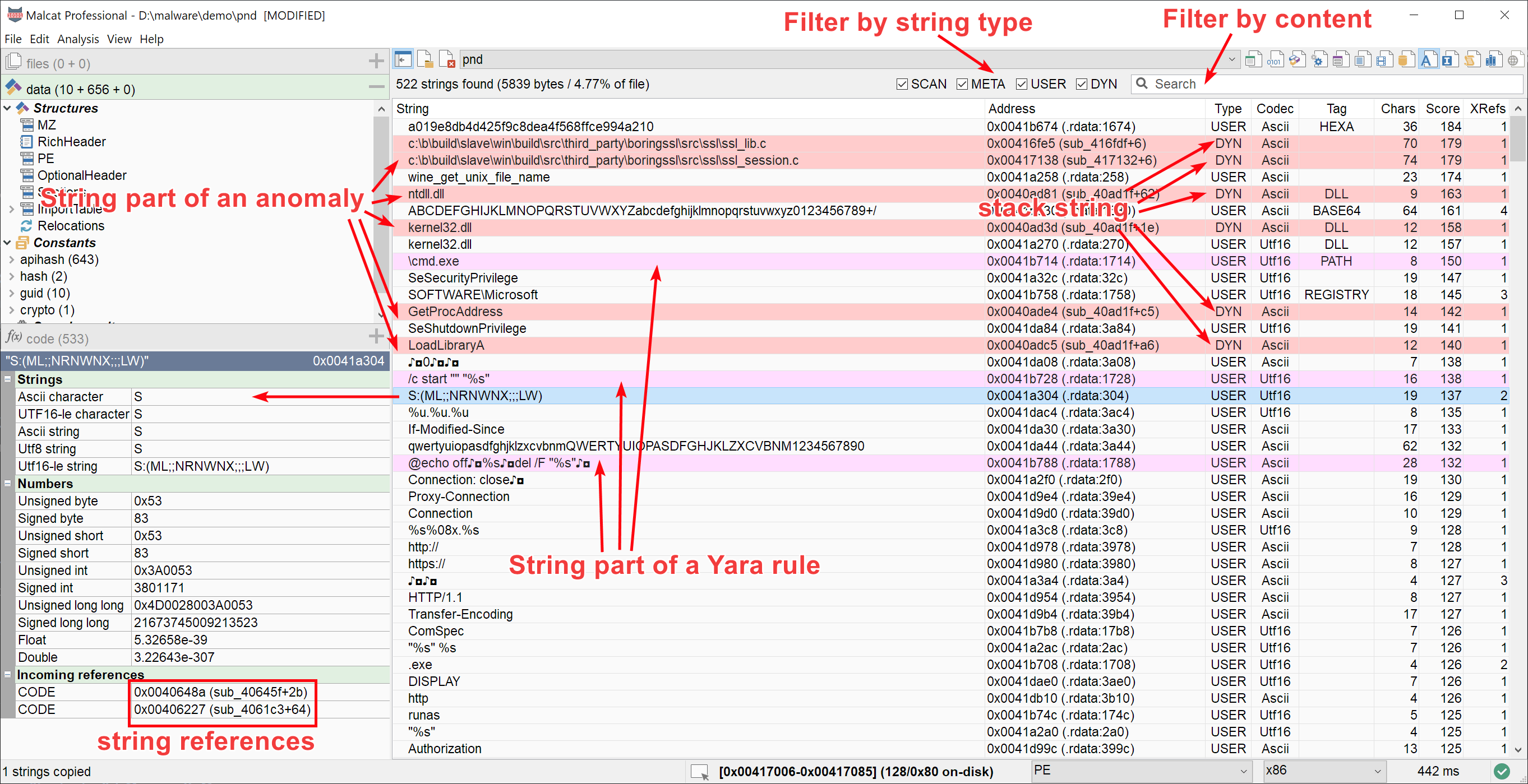Open the gears document view icon
This screenshot has height=784, width=1528.
1320,59
